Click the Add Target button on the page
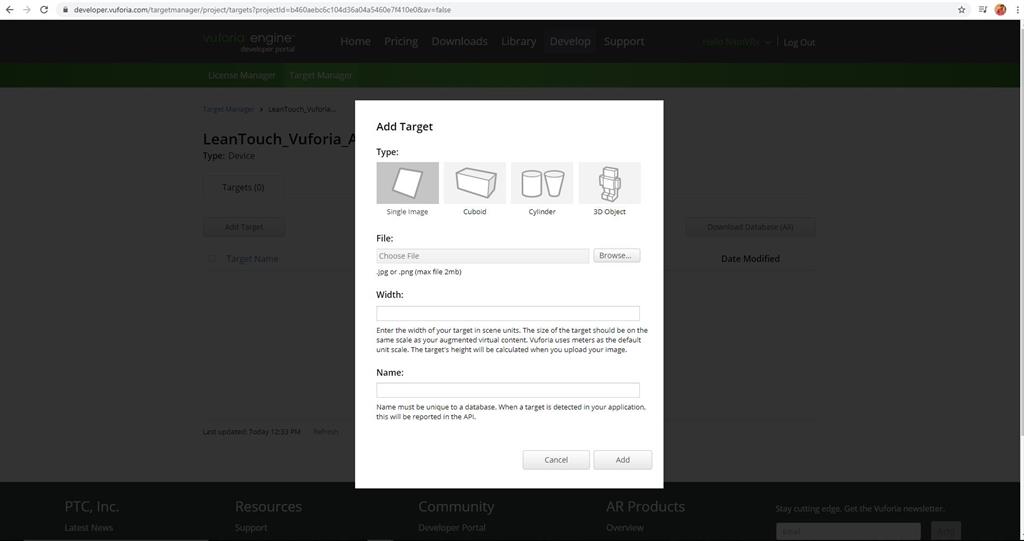 point(244,227)
